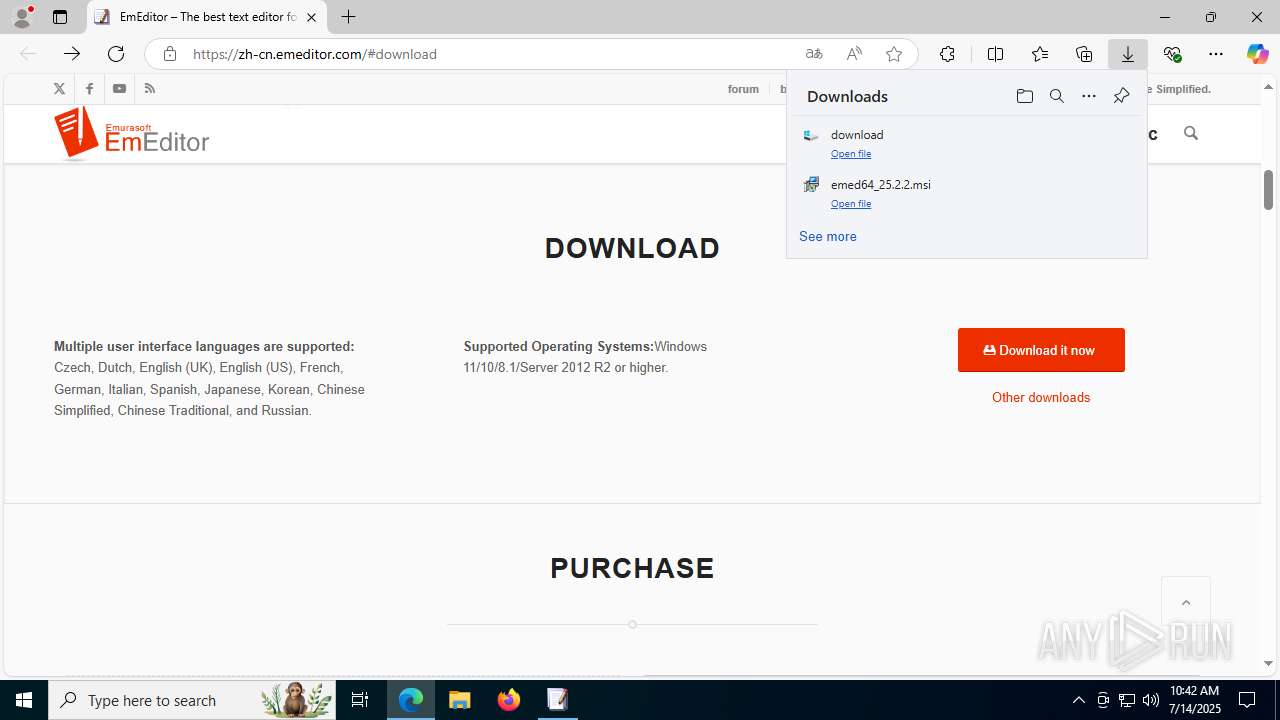This screenshot has height=720, width=1280.
Task: Open the RSS feed icon
Action: click(150, 89)
